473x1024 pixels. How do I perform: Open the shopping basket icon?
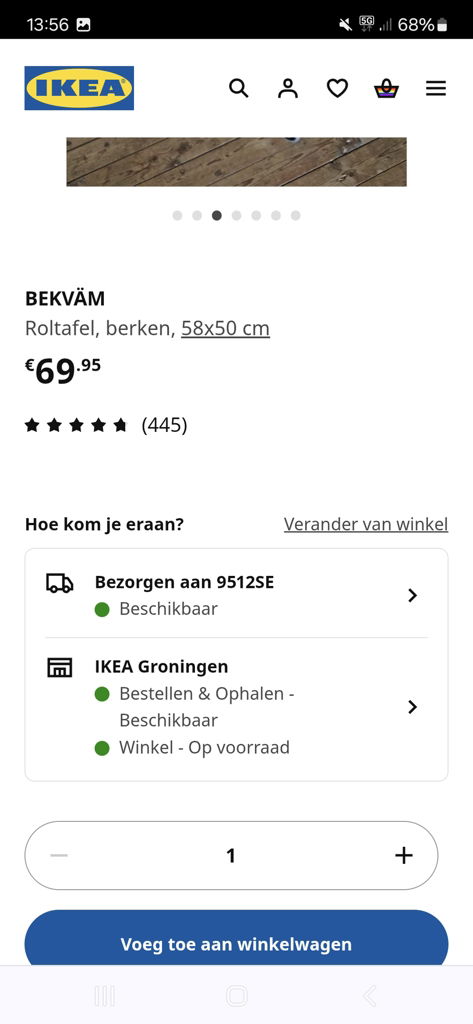[x=386, y=88]
